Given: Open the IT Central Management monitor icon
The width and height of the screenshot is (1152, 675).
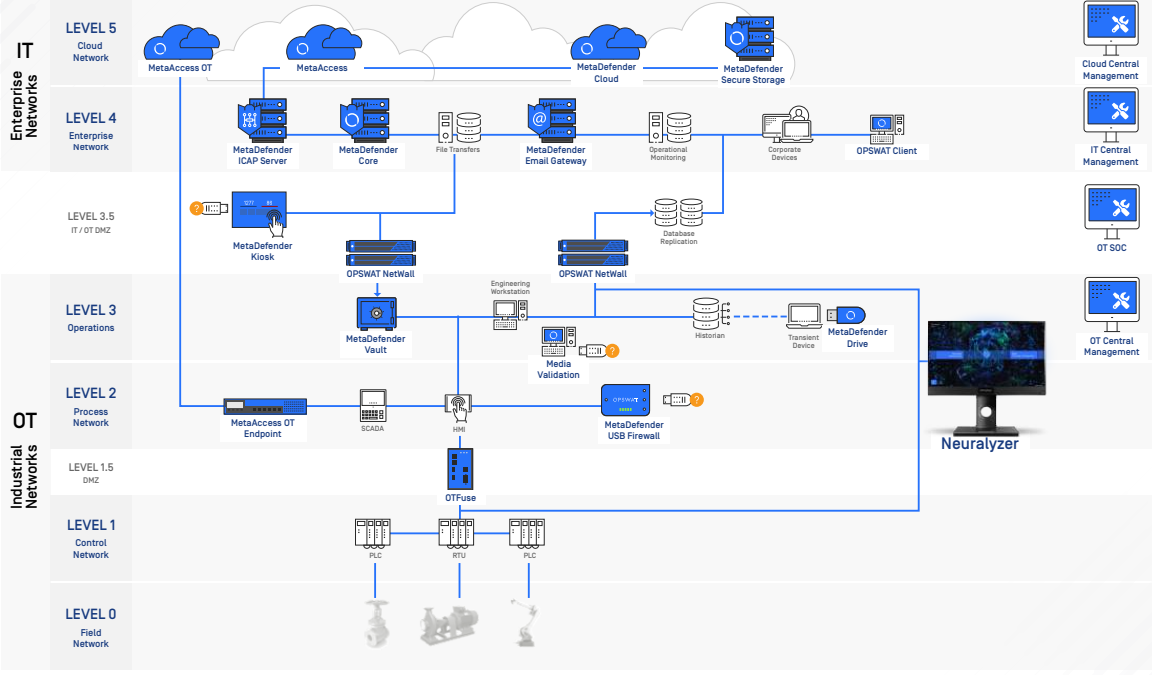Looking at the screenshot, I should coord(1111,115).
